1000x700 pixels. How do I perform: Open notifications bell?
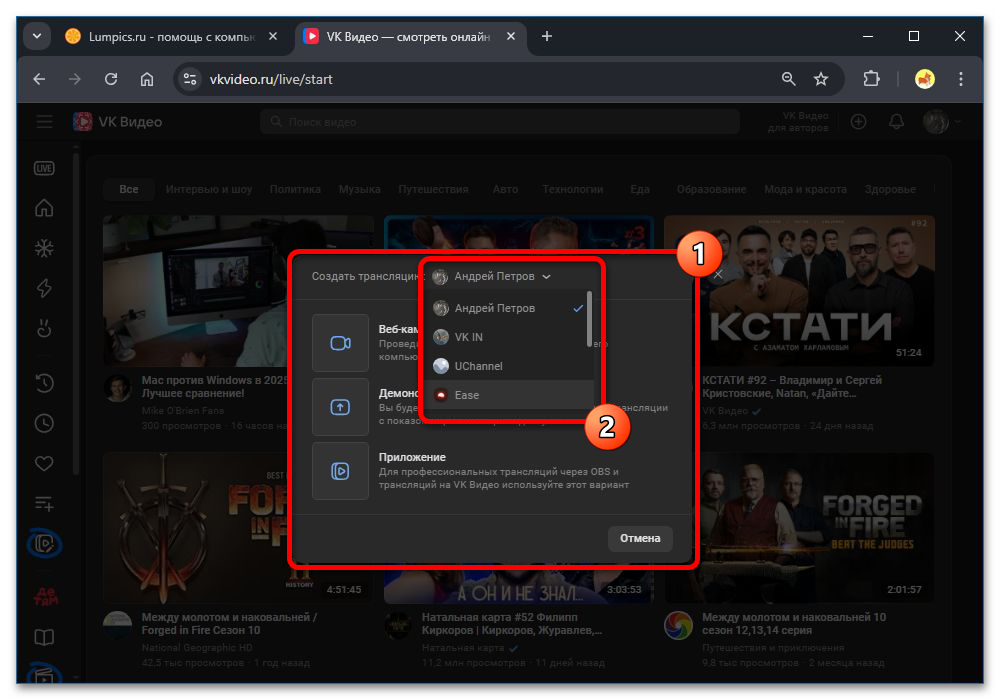[x=896, y=121]
